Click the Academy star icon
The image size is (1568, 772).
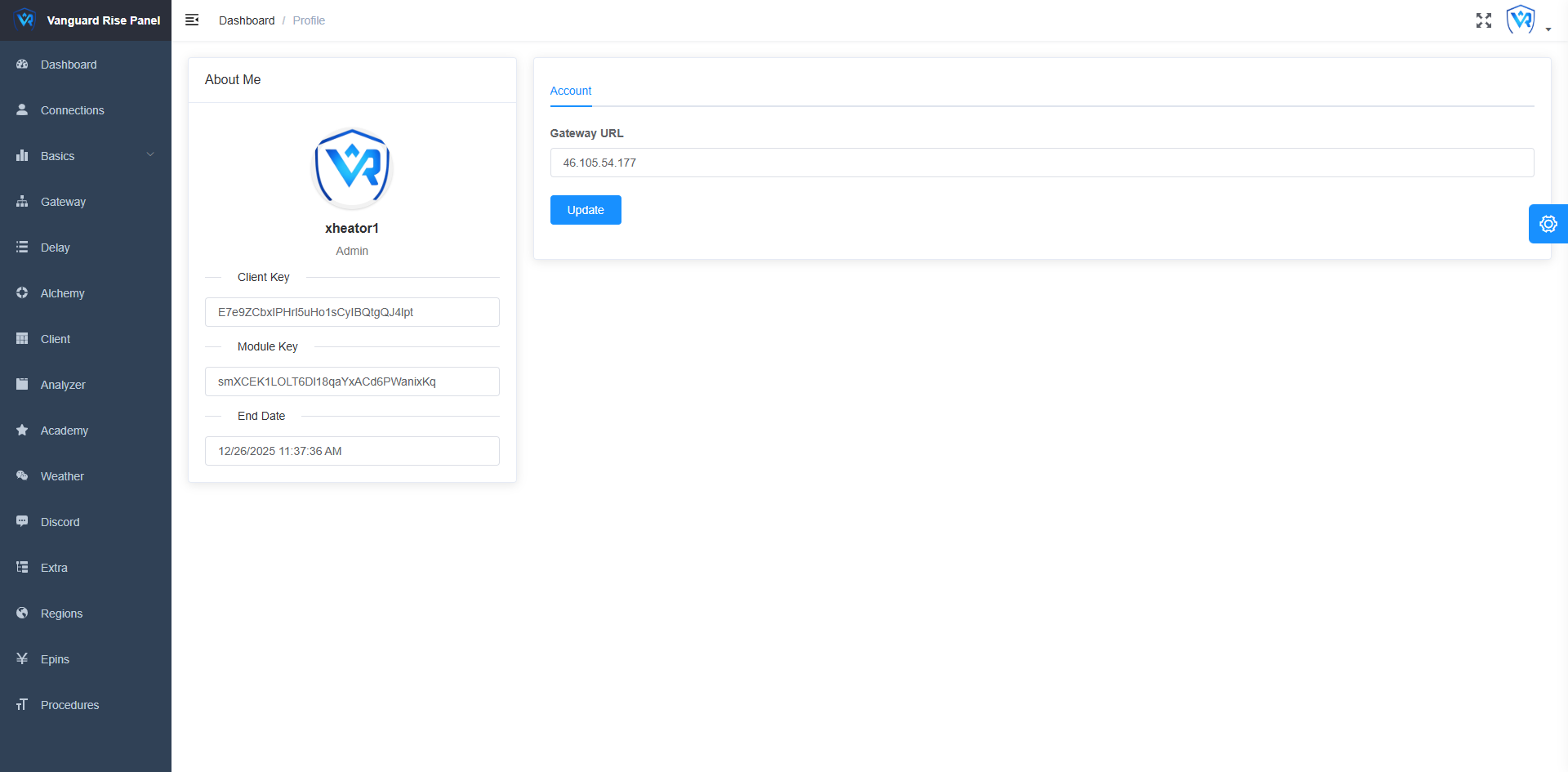(22, 431)
